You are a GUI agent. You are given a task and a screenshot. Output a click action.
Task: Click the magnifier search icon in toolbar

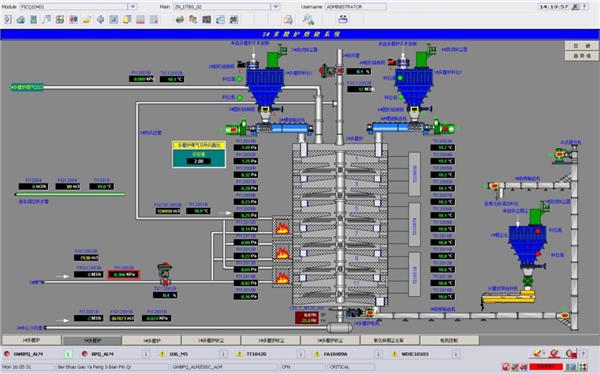[308, 19]
